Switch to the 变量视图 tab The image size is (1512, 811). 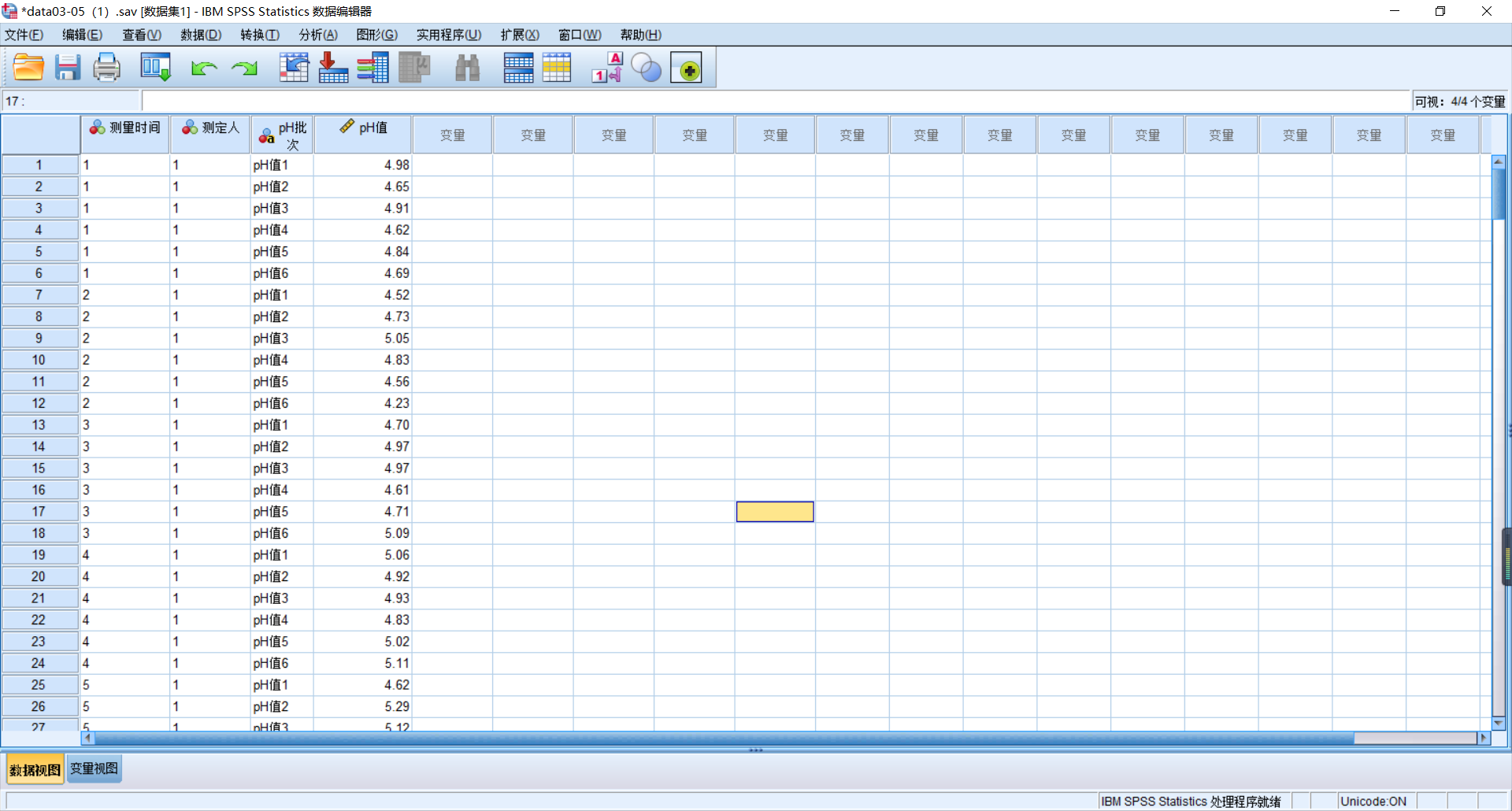click(x=94, y=768)
